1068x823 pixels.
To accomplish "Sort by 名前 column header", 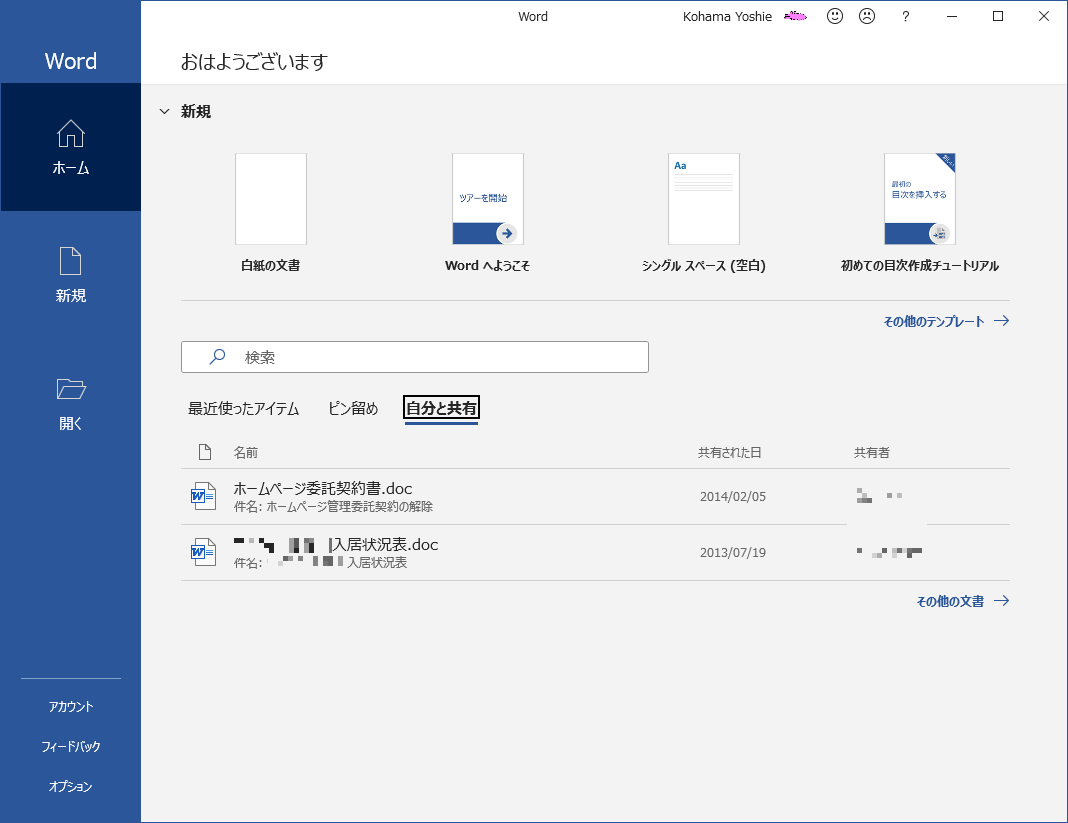I will coord(246,452).
